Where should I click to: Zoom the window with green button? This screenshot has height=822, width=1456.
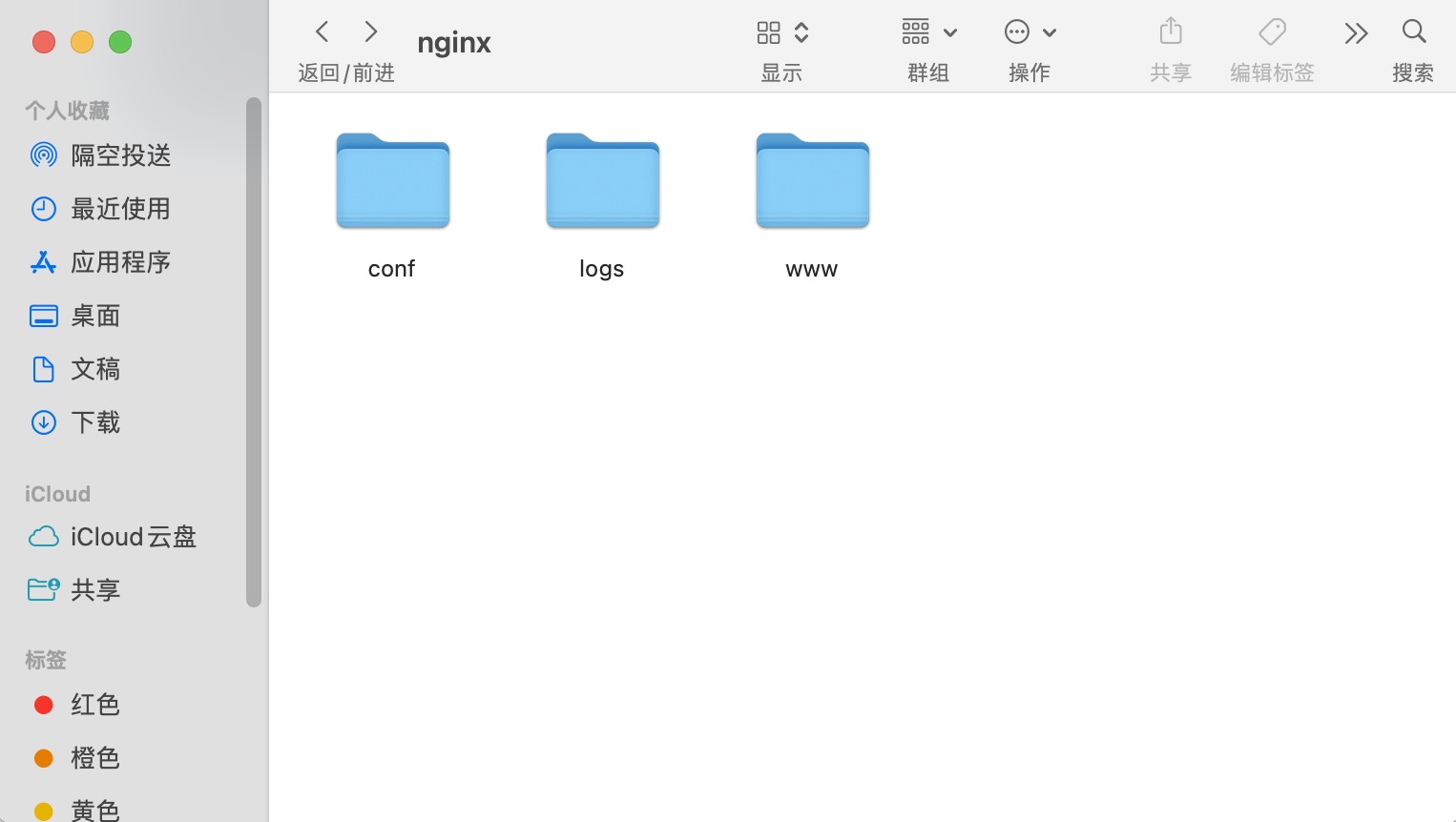120,42
